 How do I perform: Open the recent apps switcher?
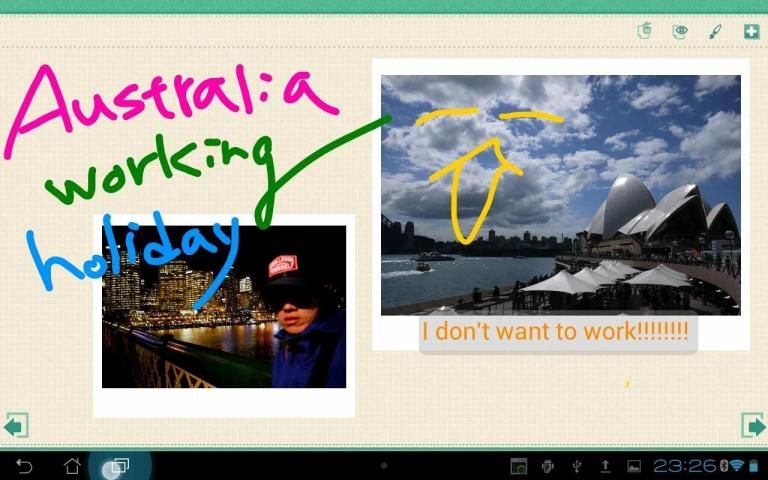coord(119,466)
